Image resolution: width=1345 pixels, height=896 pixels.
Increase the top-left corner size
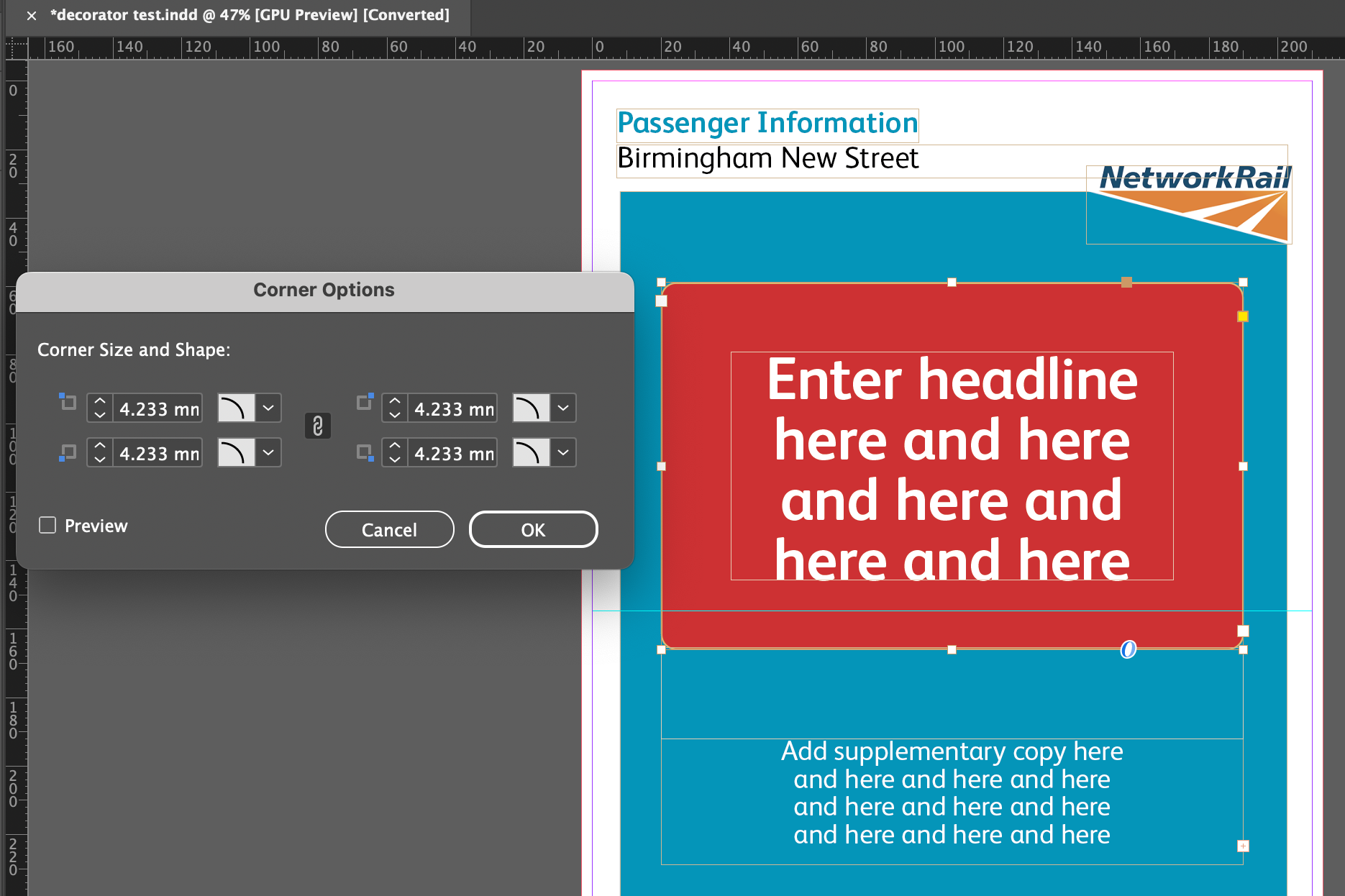pos(100,401)
